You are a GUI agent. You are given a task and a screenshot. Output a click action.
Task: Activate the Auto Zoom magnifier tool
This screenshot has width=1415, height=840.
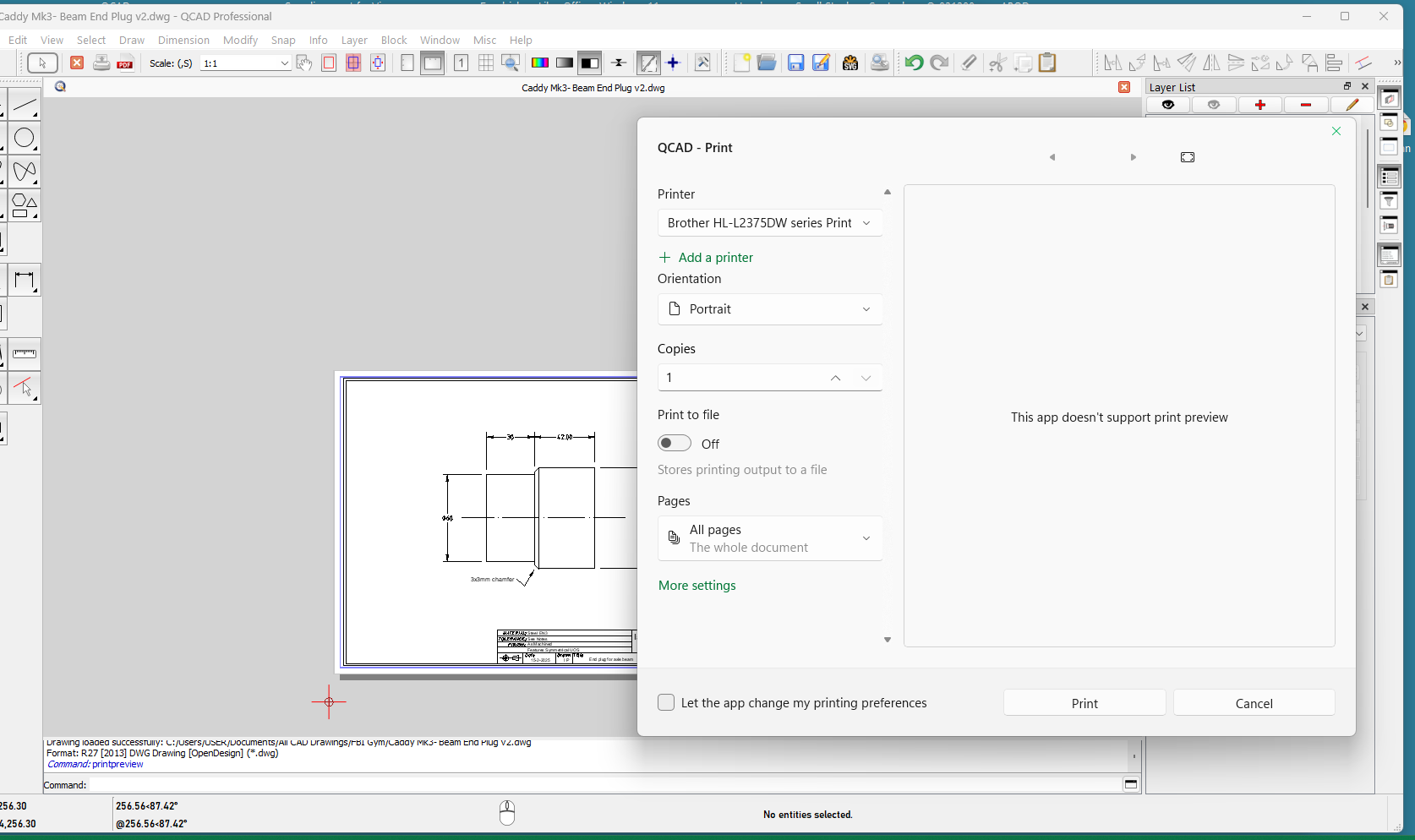[x=511, y=63]
